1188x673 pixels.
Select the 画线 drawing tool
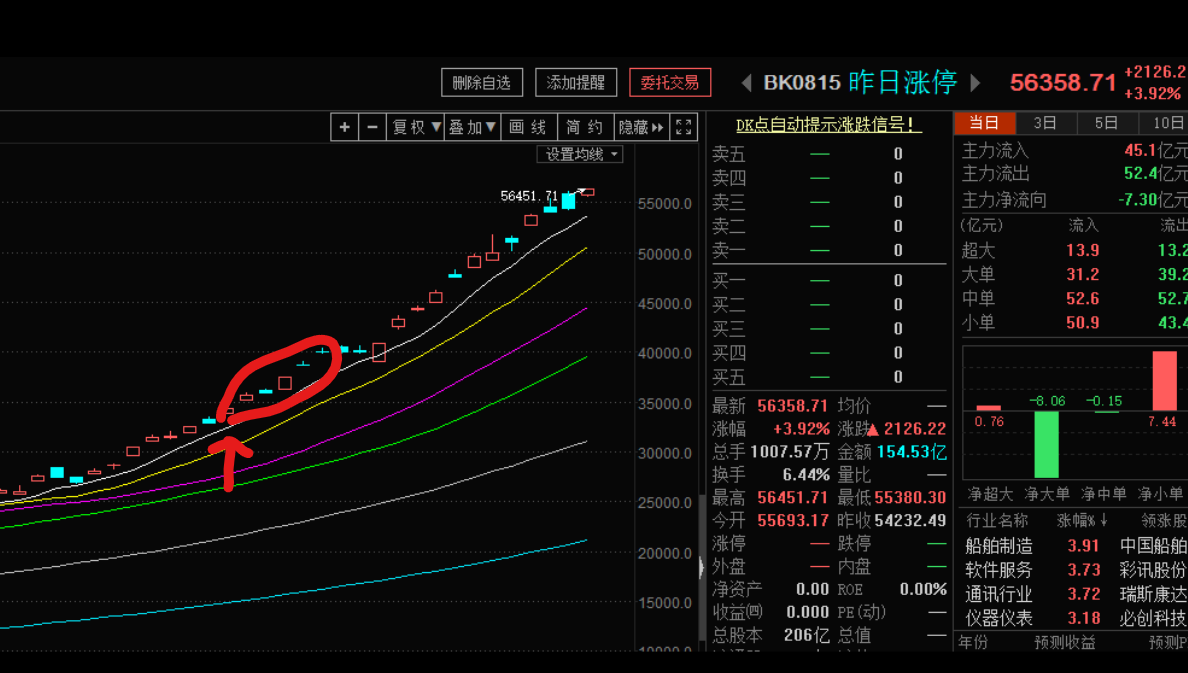coord(528,127)
